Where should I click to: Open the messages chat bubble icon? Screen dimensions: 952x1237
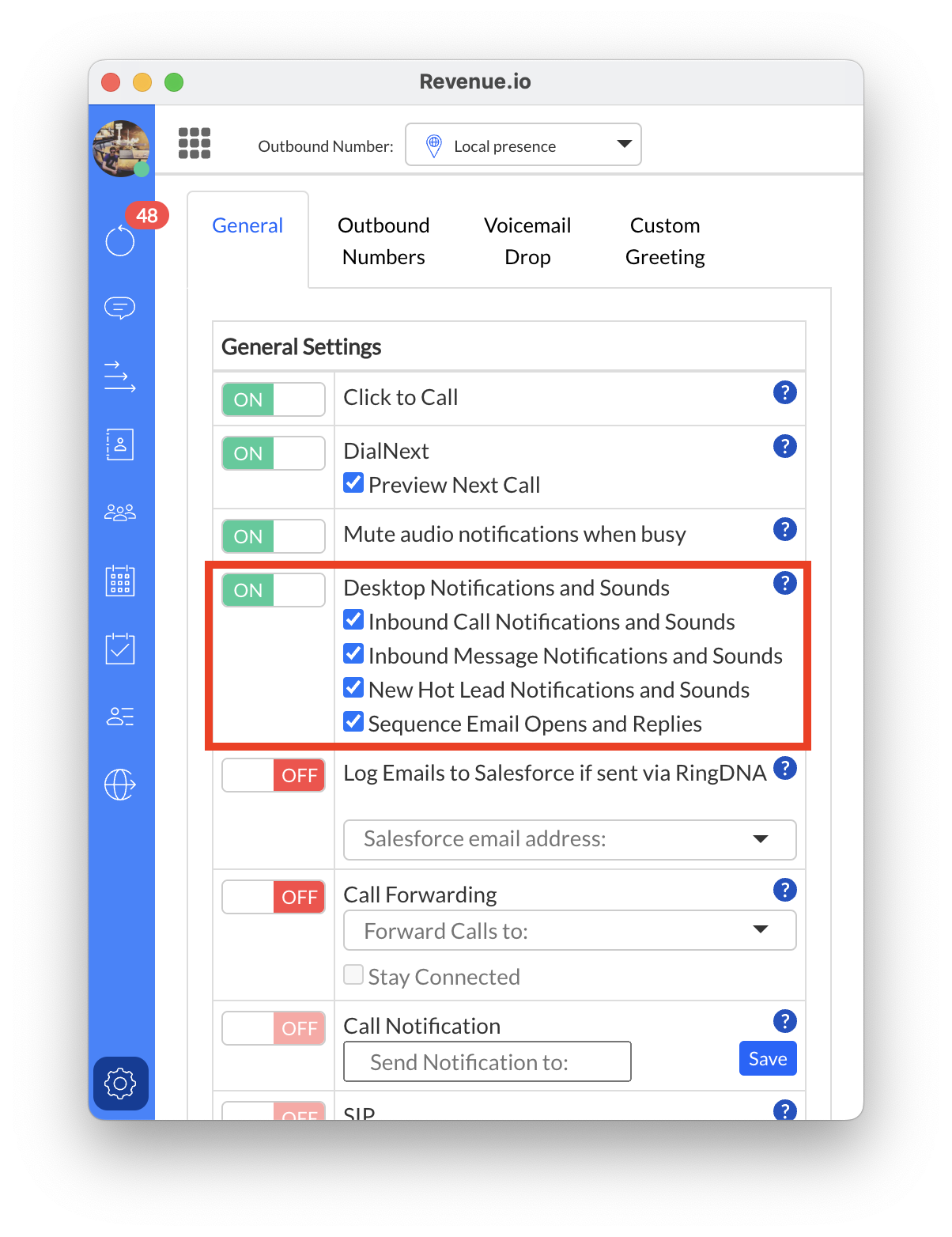pos(120,307)
